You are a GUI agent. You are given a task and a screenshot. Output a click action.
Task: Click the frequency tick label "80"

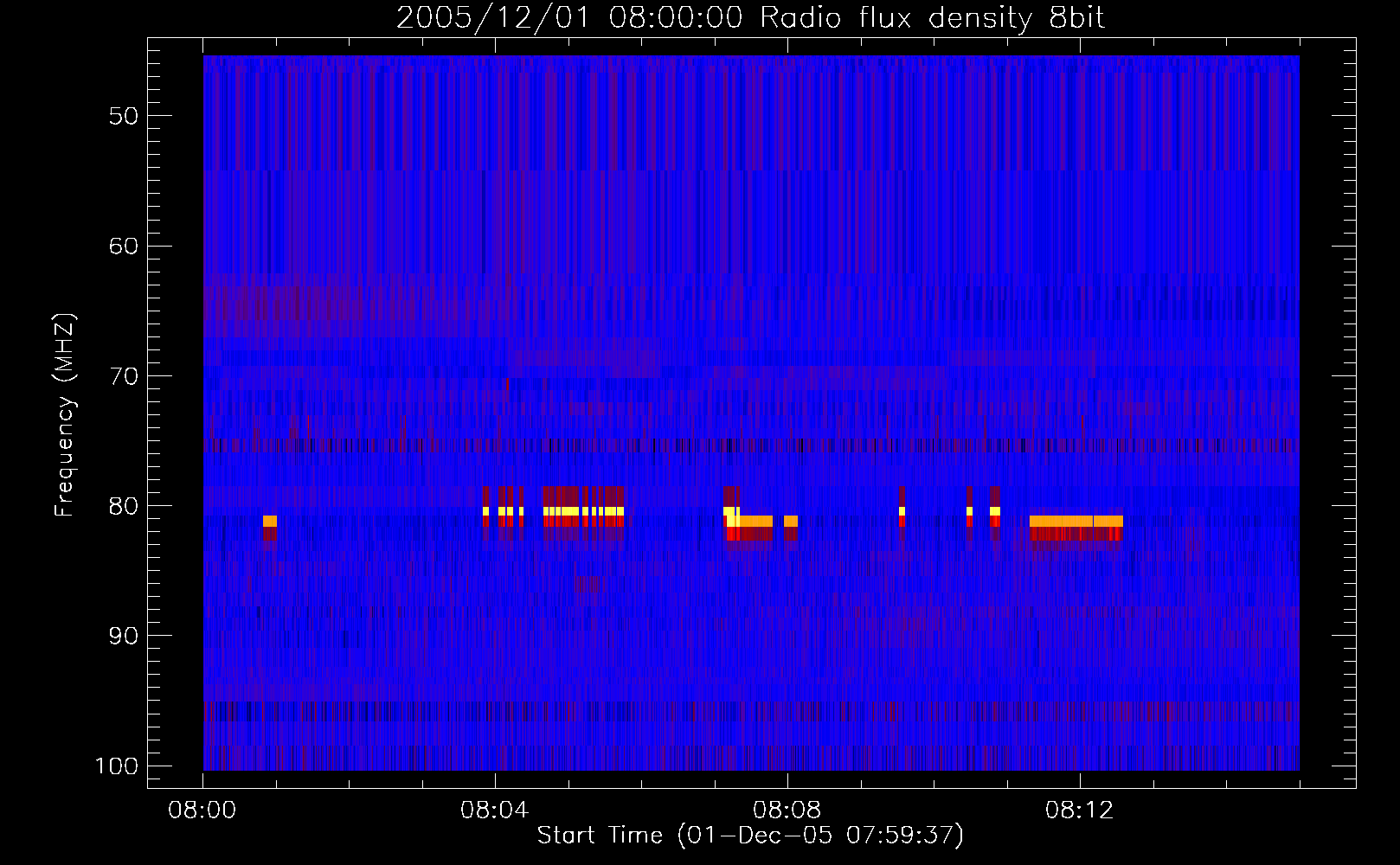[x=124, y=506]
